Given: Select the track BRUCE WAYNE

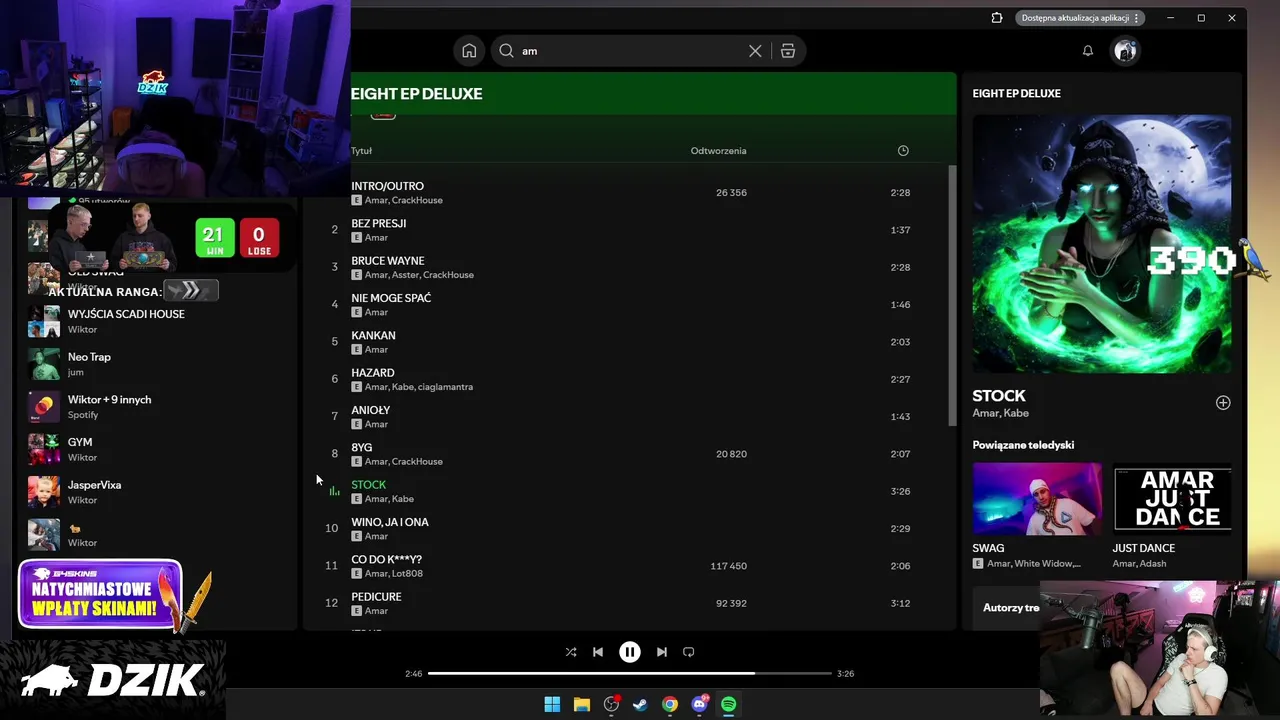Looking at the screenshot, I should (x=387, y=261).
